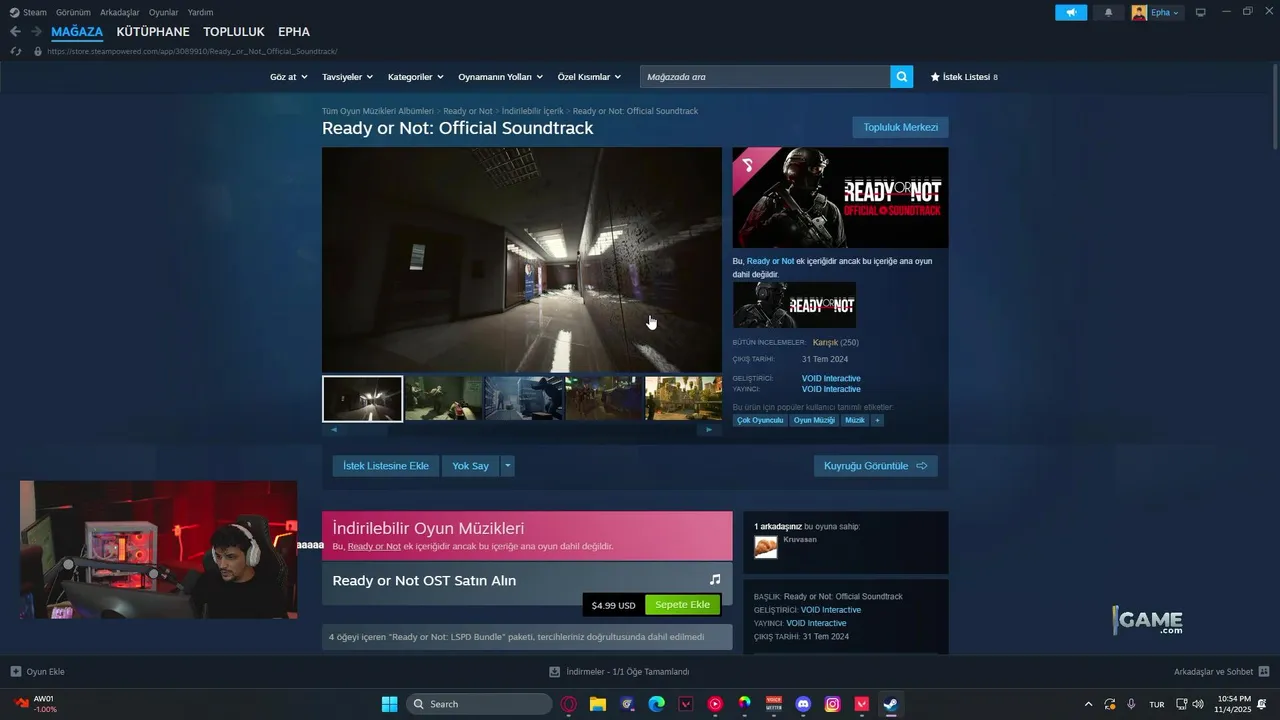
Task: Expand the Oynamanın Yolları dropdown
Action: 500,77
